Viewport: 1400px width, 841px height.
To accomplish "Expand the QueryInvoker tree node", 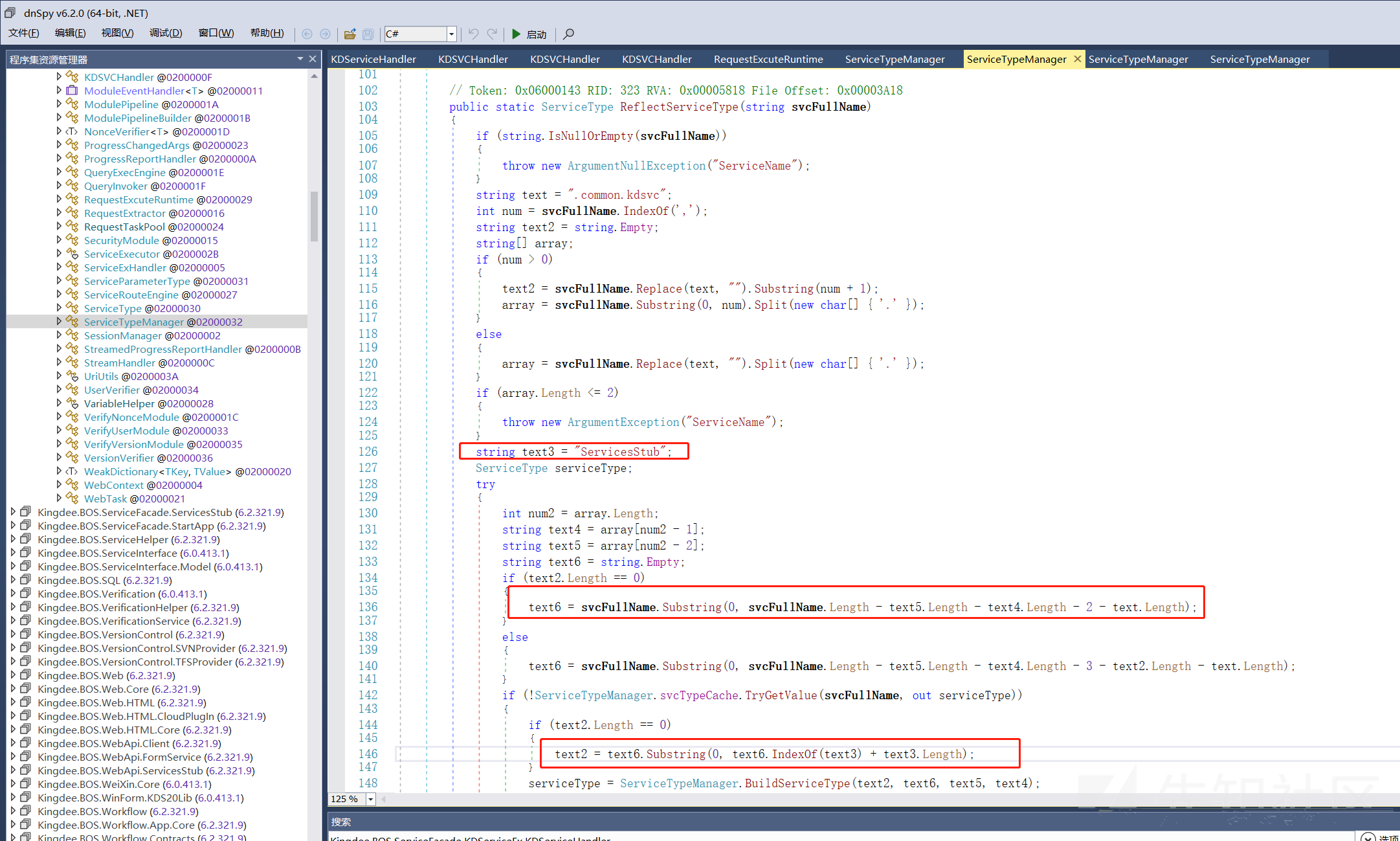I will point(59,185).
